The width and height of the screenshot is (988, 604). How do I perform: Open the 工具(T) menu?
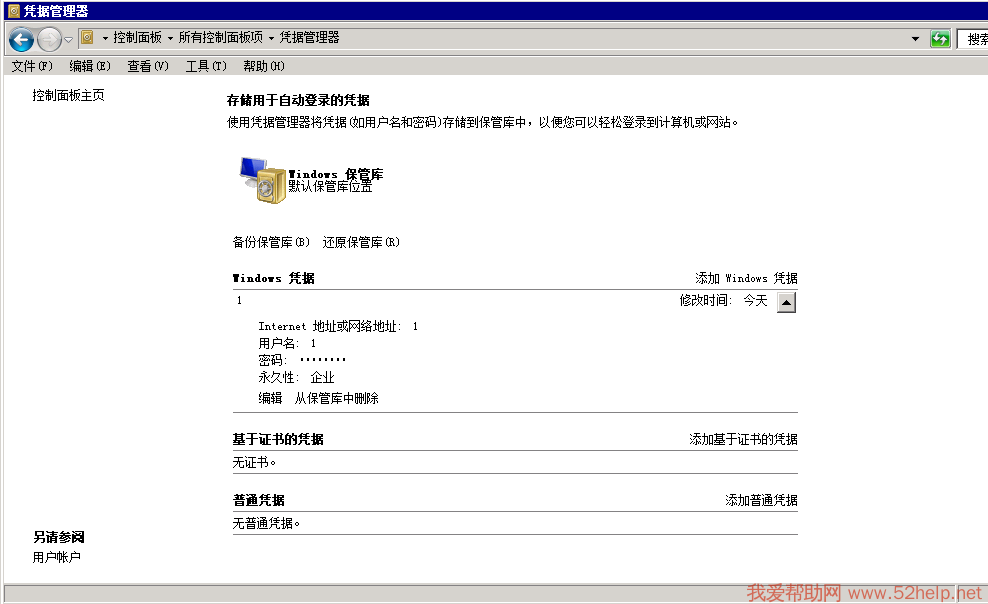(x=206, y=66)
